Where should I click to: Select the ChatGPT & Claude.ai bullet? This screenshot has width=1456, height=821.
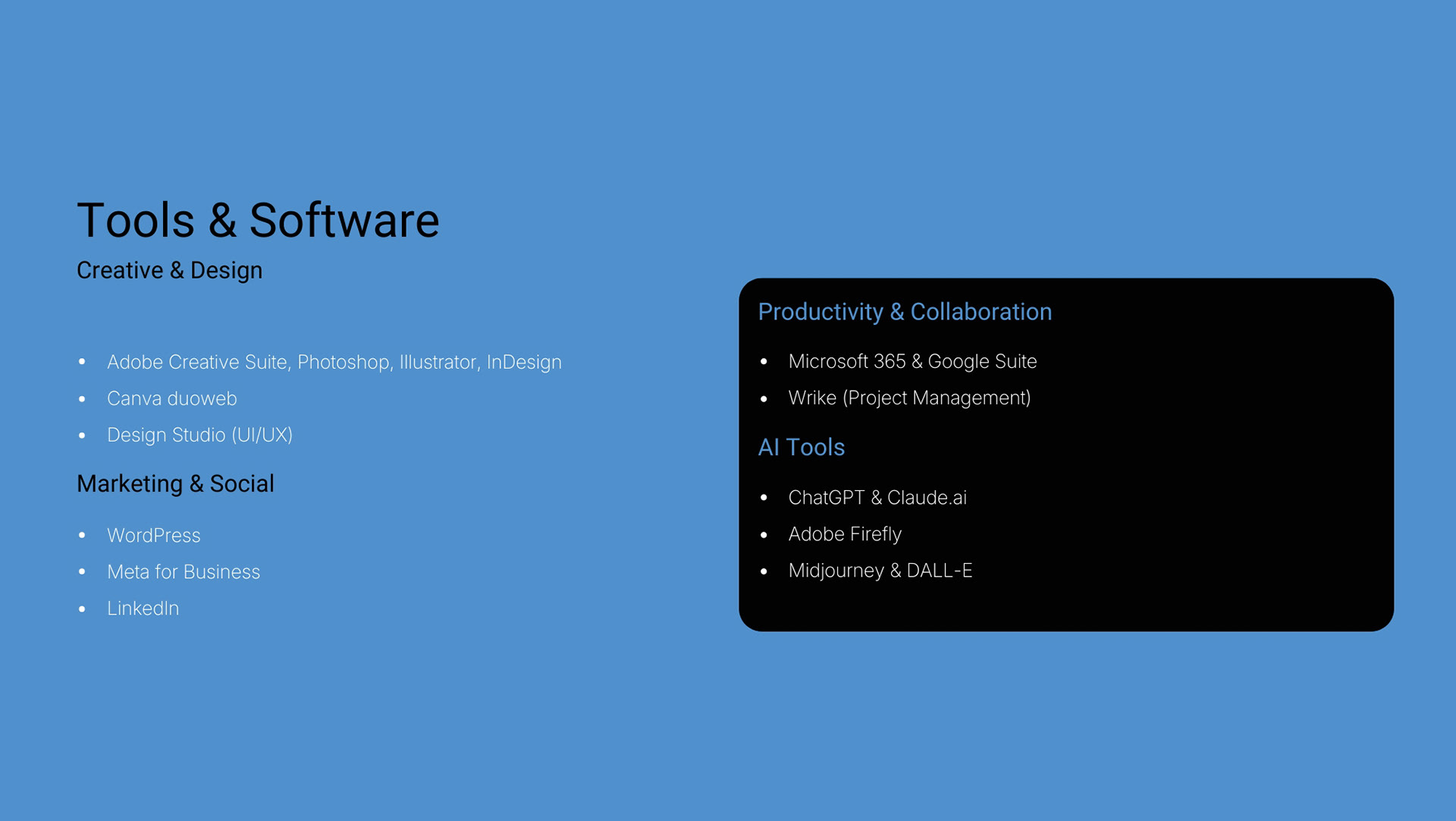pyautogui.click(x=877, y=498)
